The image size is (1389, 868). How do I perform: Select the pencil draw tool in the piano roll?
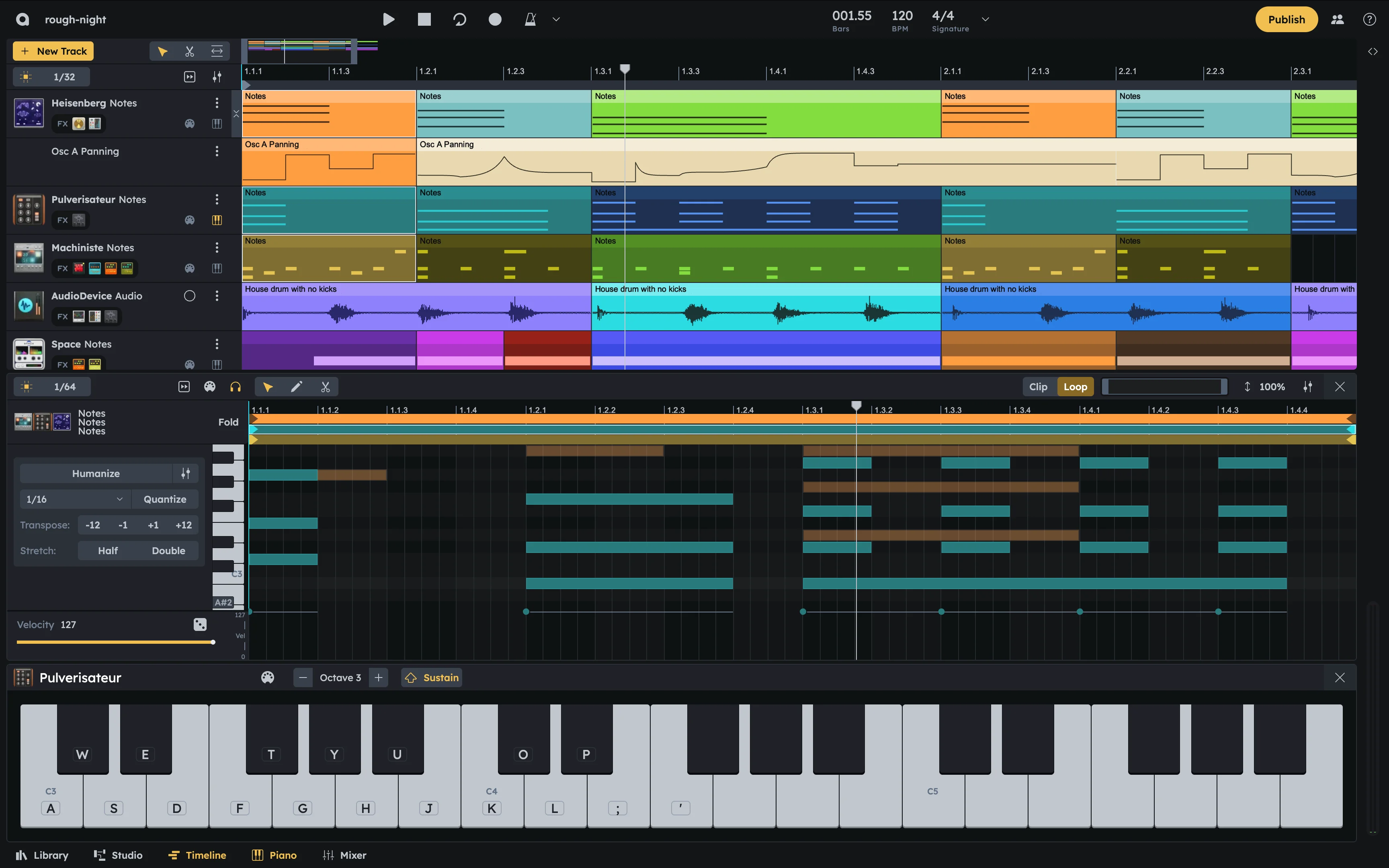click(297, 386)
